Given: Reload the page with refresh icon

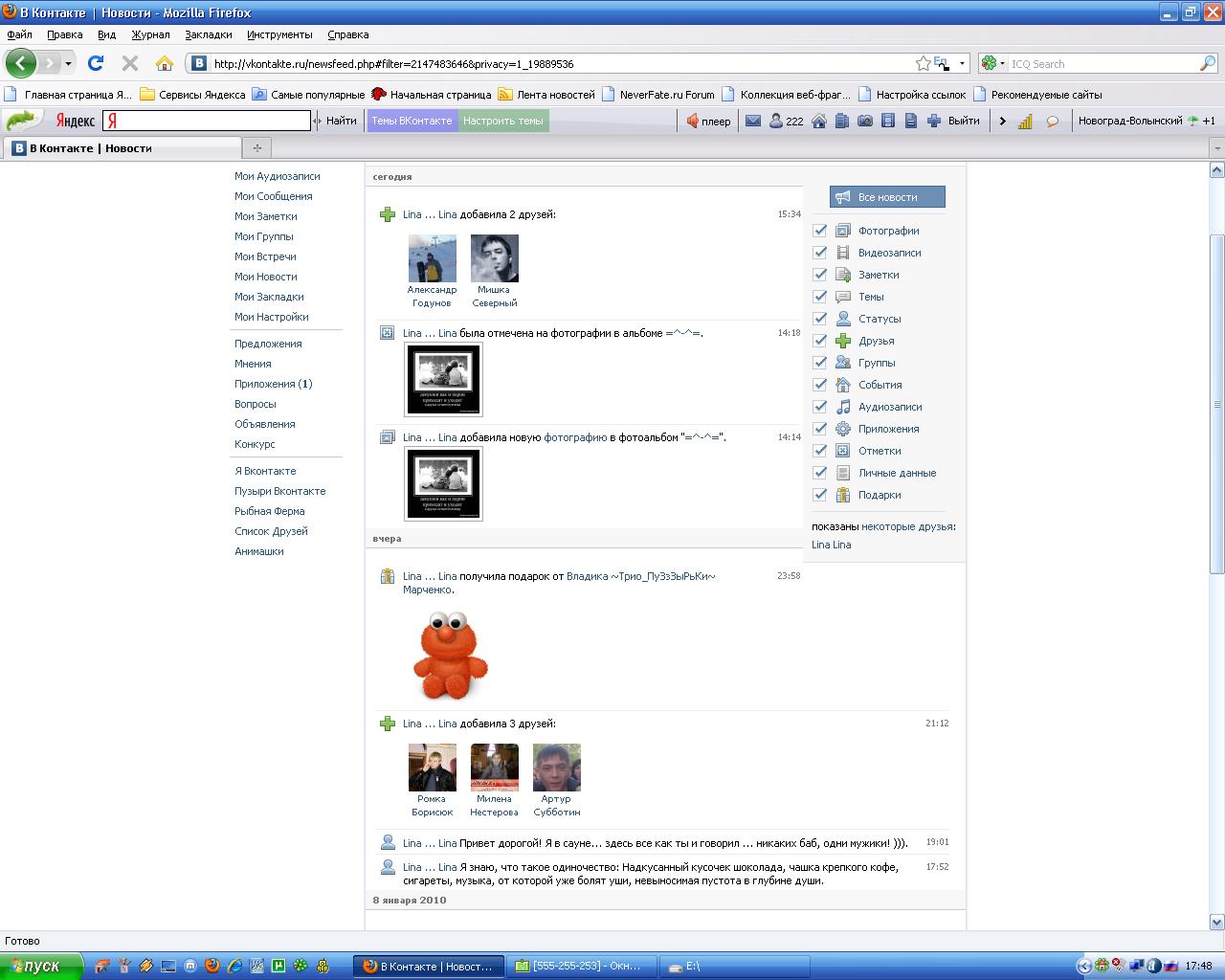Looking at the screenshot, I should point(95,63).
